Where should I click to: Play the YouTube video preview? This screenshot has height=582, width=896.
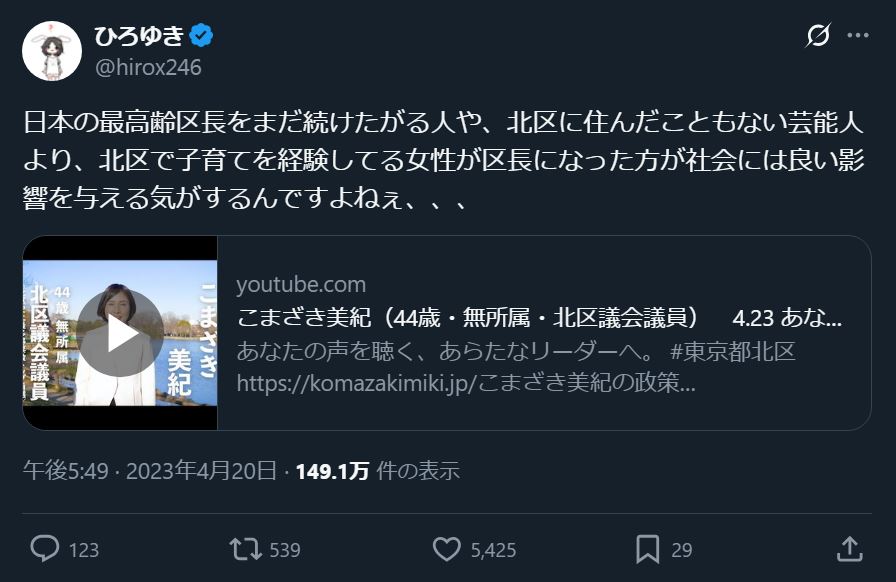120,333
